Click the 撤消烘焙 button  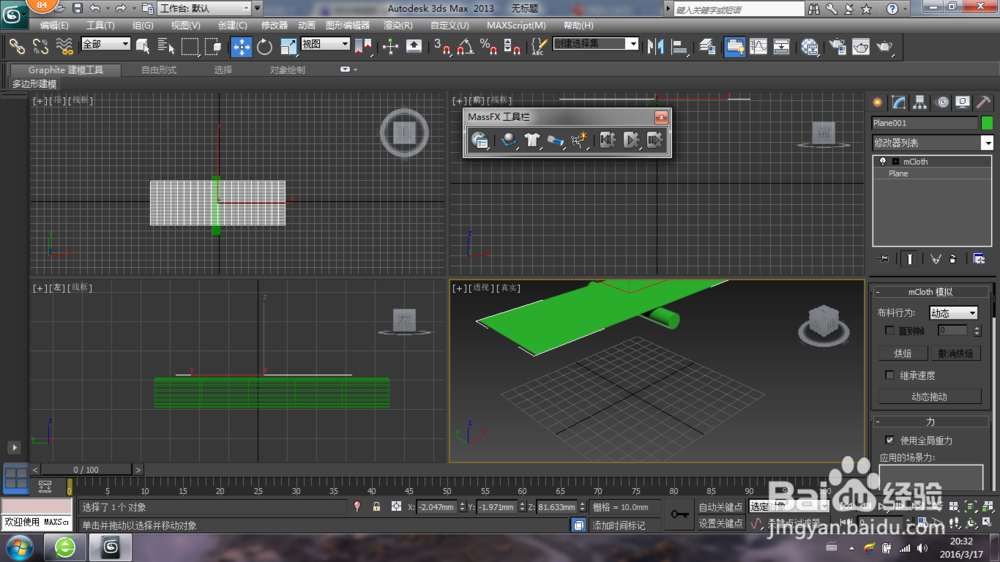[x=955, y=353]
